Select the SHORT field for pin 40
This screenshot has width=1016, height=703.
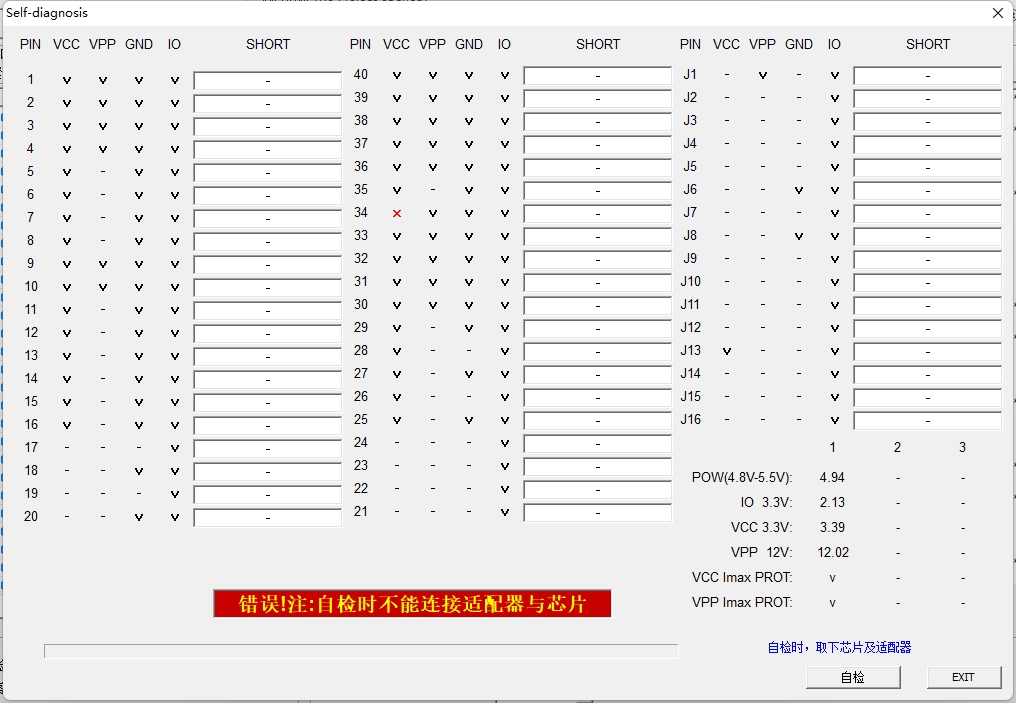pyautogui.click(x=597, y=76)
